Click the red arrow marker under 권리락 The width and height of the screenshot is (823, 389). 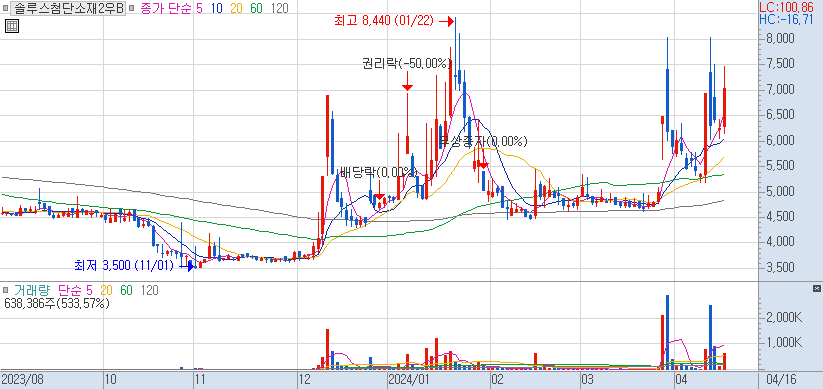(407, 81)
